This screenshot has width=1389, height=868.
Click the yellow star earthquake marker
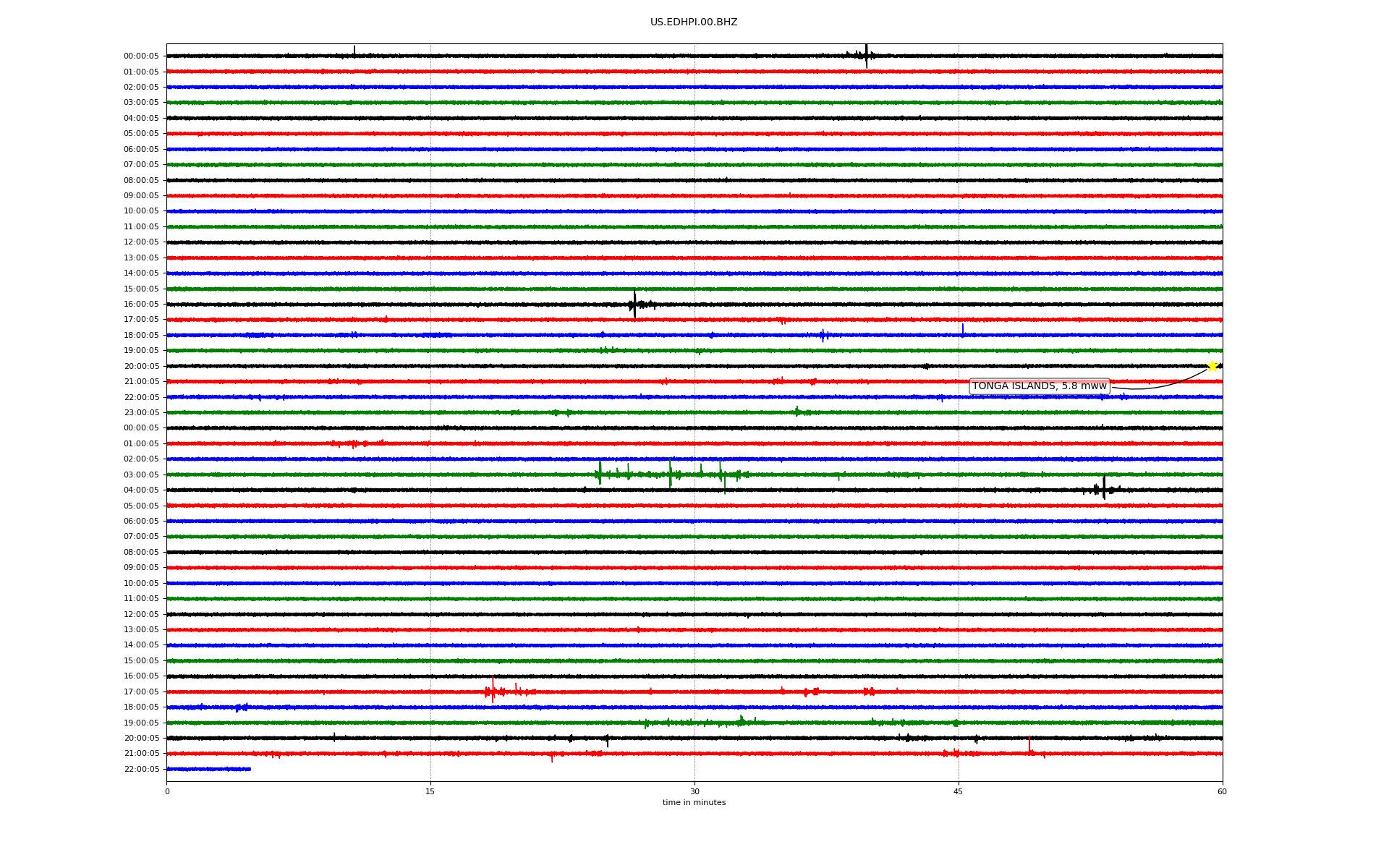point(1212,366)
